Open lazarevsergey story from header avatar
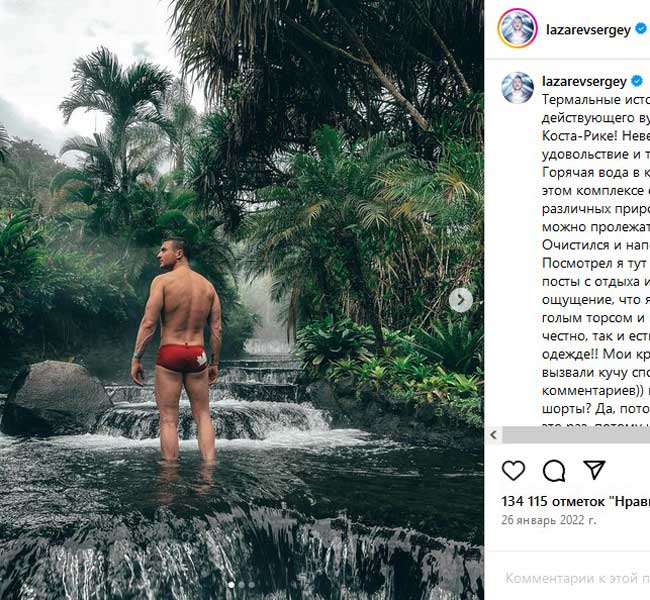650x600 pixels. tap(517, 28)
